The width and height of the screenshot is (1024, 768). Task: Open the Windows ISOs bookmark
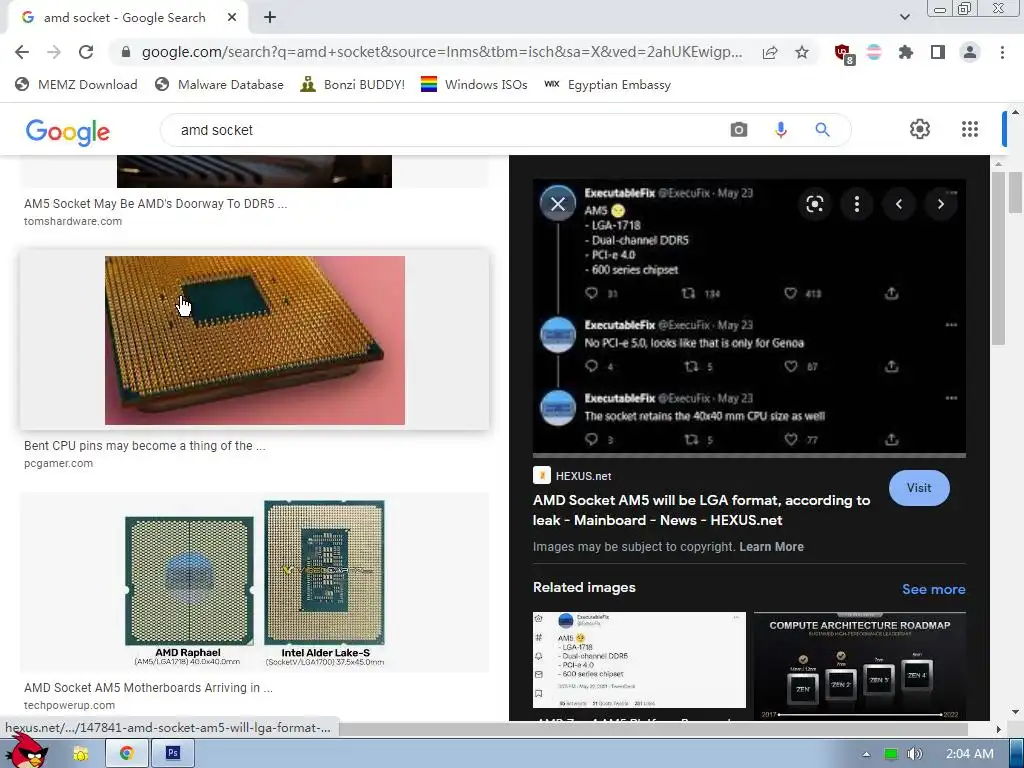(474, 85)
